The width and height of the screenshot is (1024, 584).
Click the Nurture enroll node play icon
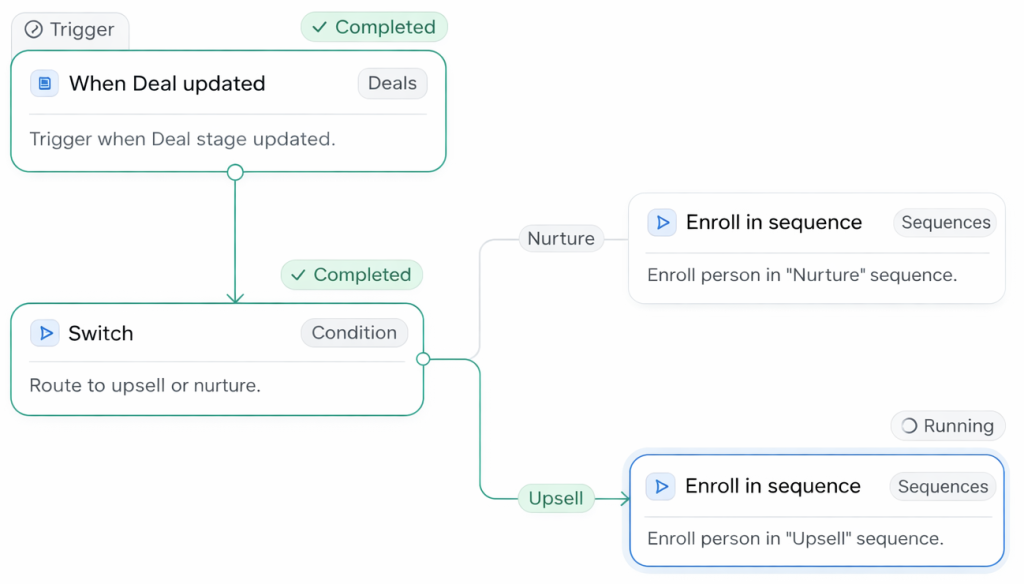click(x=661, y=223)
